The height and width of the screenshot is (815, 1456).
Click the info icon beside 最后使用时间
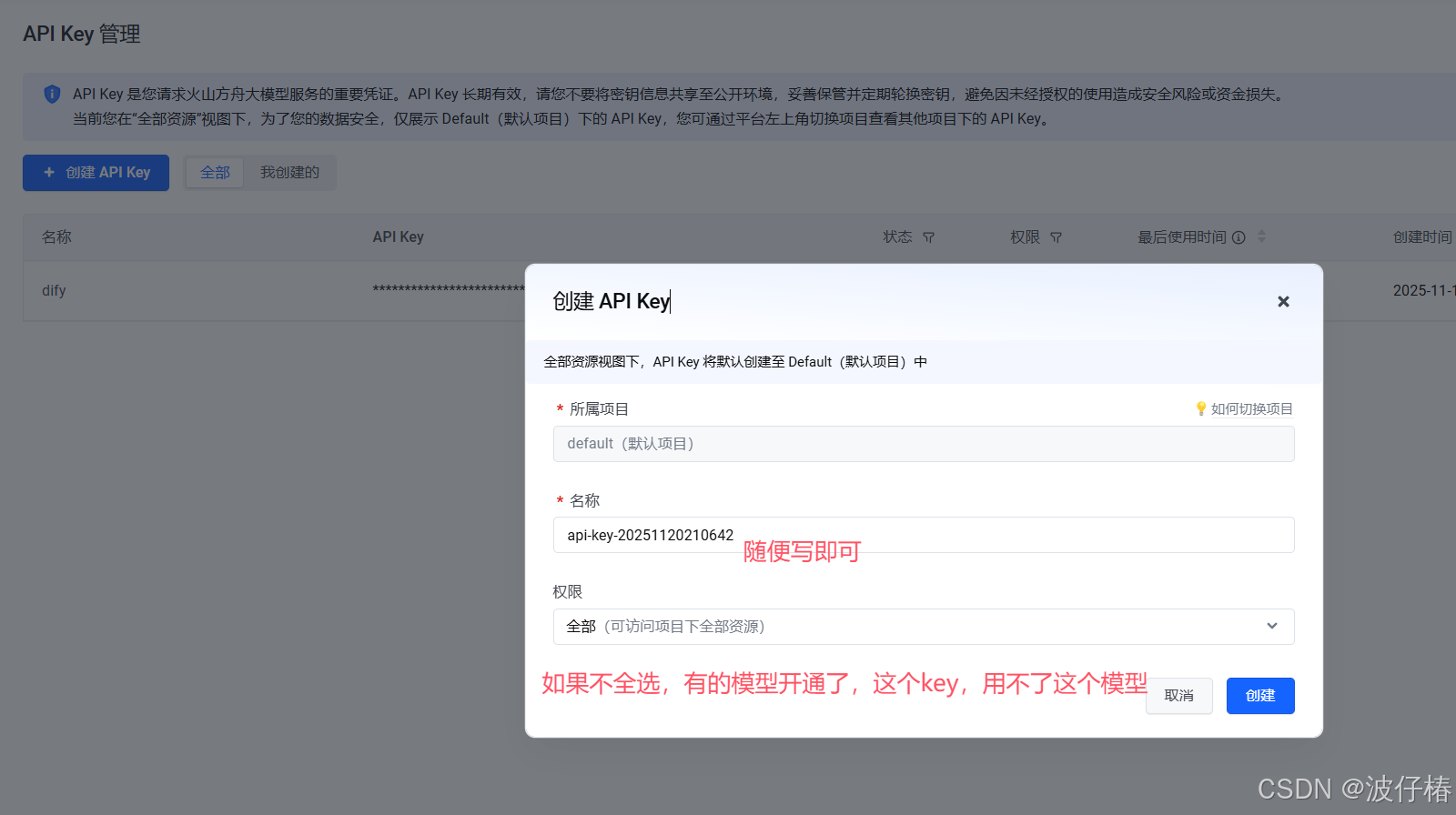pos(1239,237)
